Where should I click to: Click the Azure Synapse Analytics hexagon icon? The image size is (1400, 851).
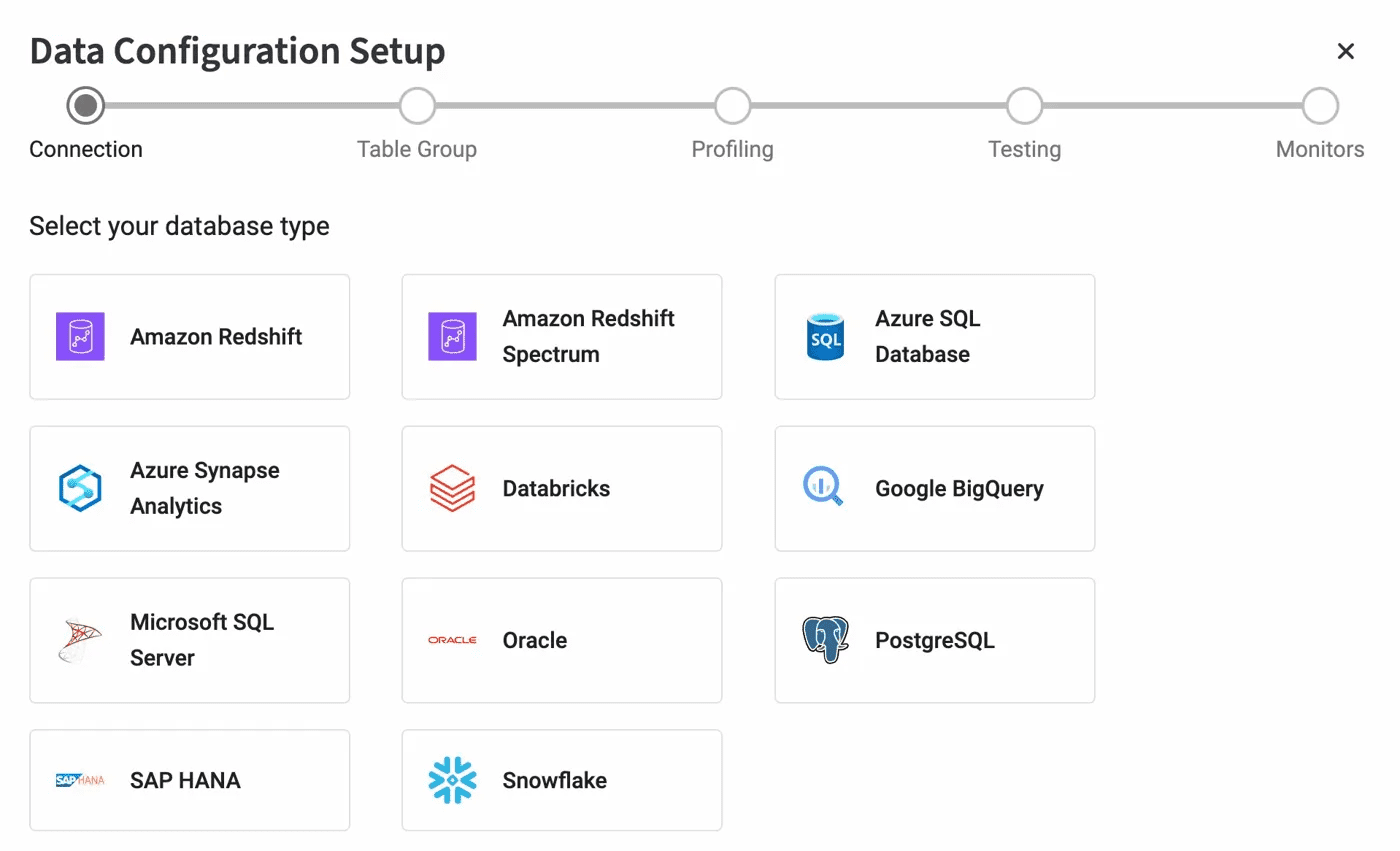click(x=80, y=489)
